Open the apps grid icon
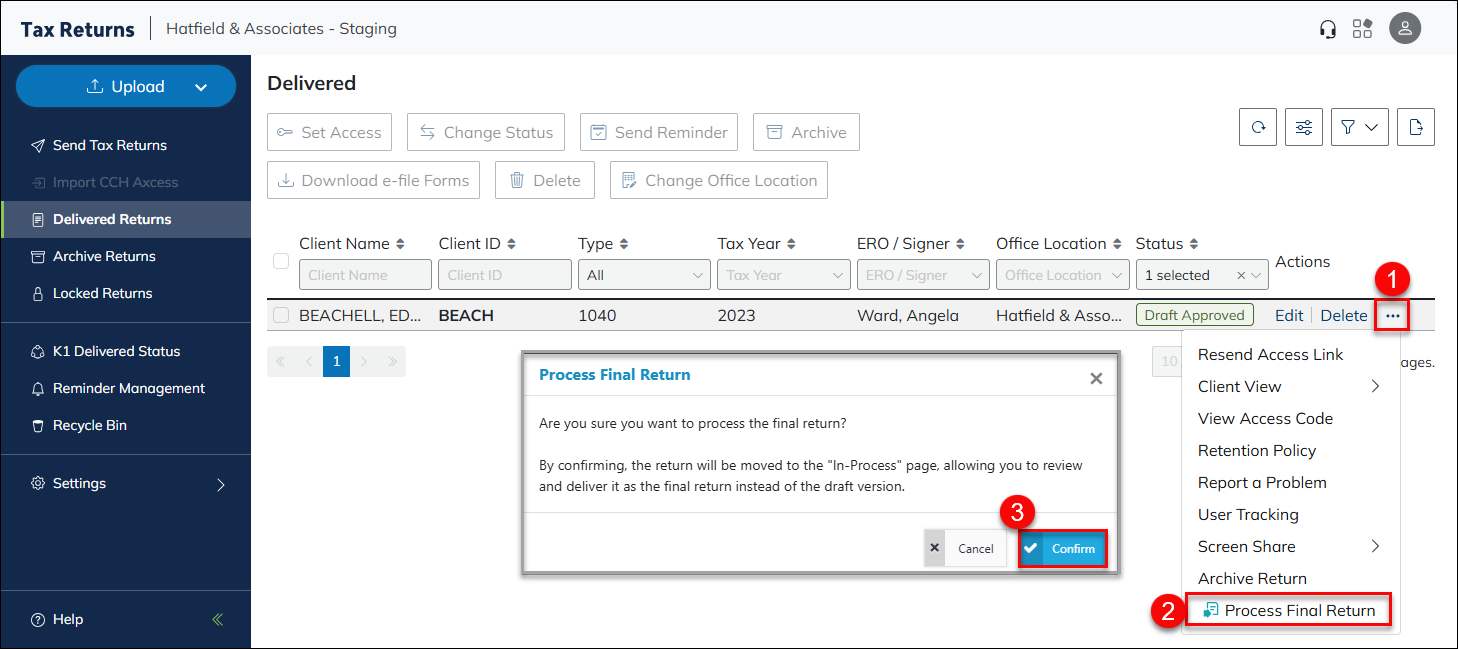The image size is (1458, 649). click(x=1362, y=29)
